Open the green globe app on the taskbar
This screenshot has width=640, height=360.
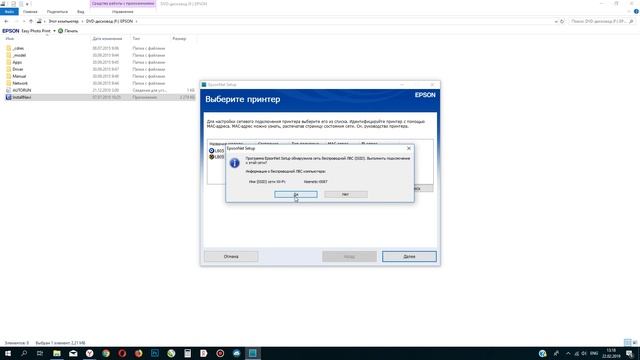pyautogui.click(x=171, y=353)
